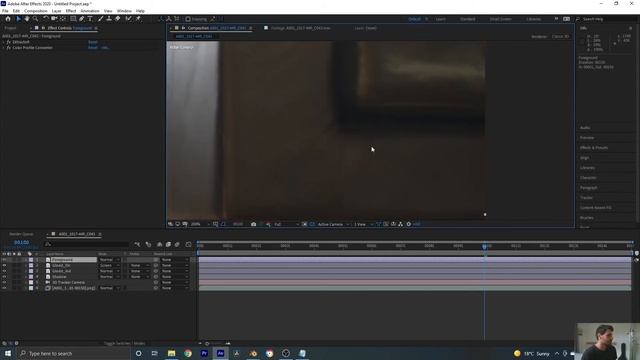Open the Animation menu
This screenshot has width=640, height=360.
90,11
